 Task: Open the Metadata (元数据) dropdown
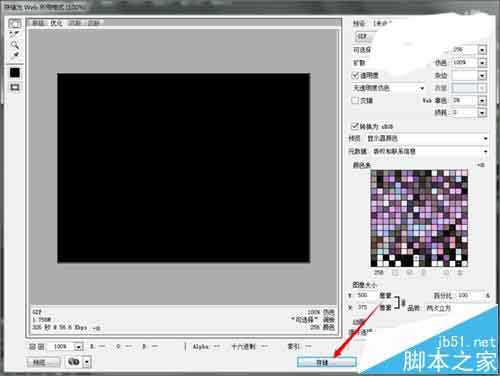430,151
